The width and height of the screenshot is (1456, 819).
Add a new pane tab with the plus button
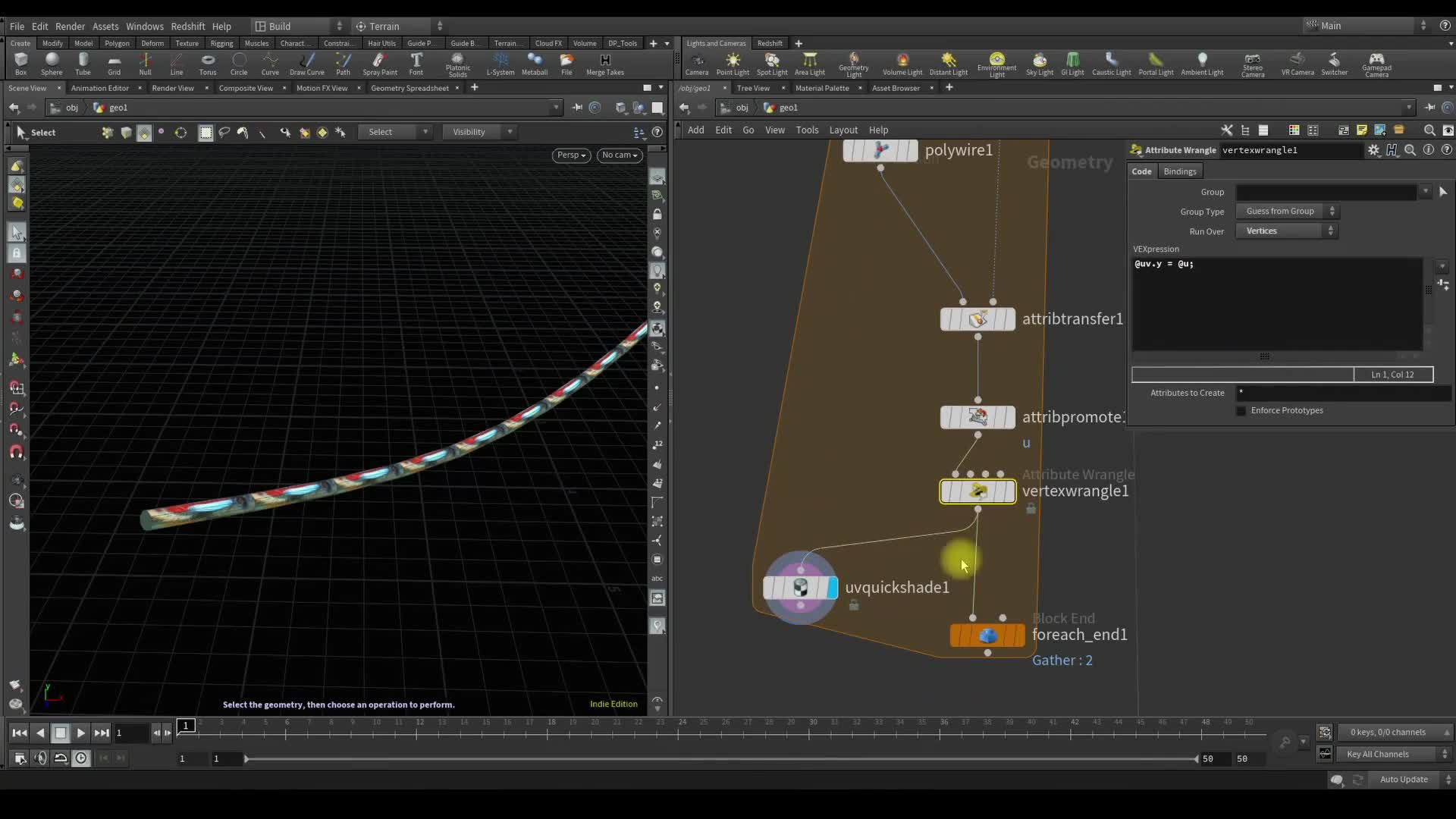pos(475,88)
